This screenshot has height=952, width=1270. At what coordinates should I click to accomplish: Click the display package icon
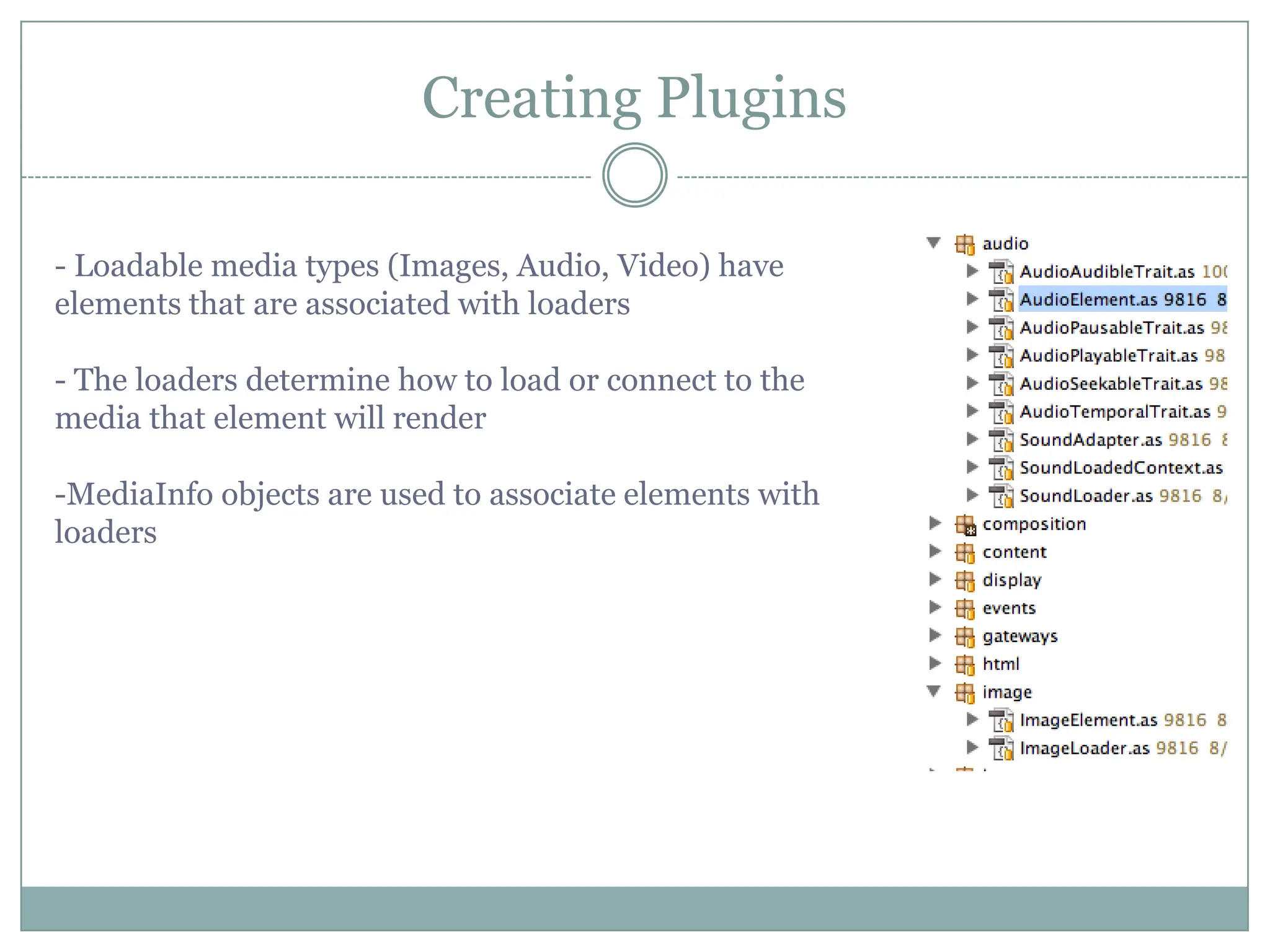tap(965, 581)
